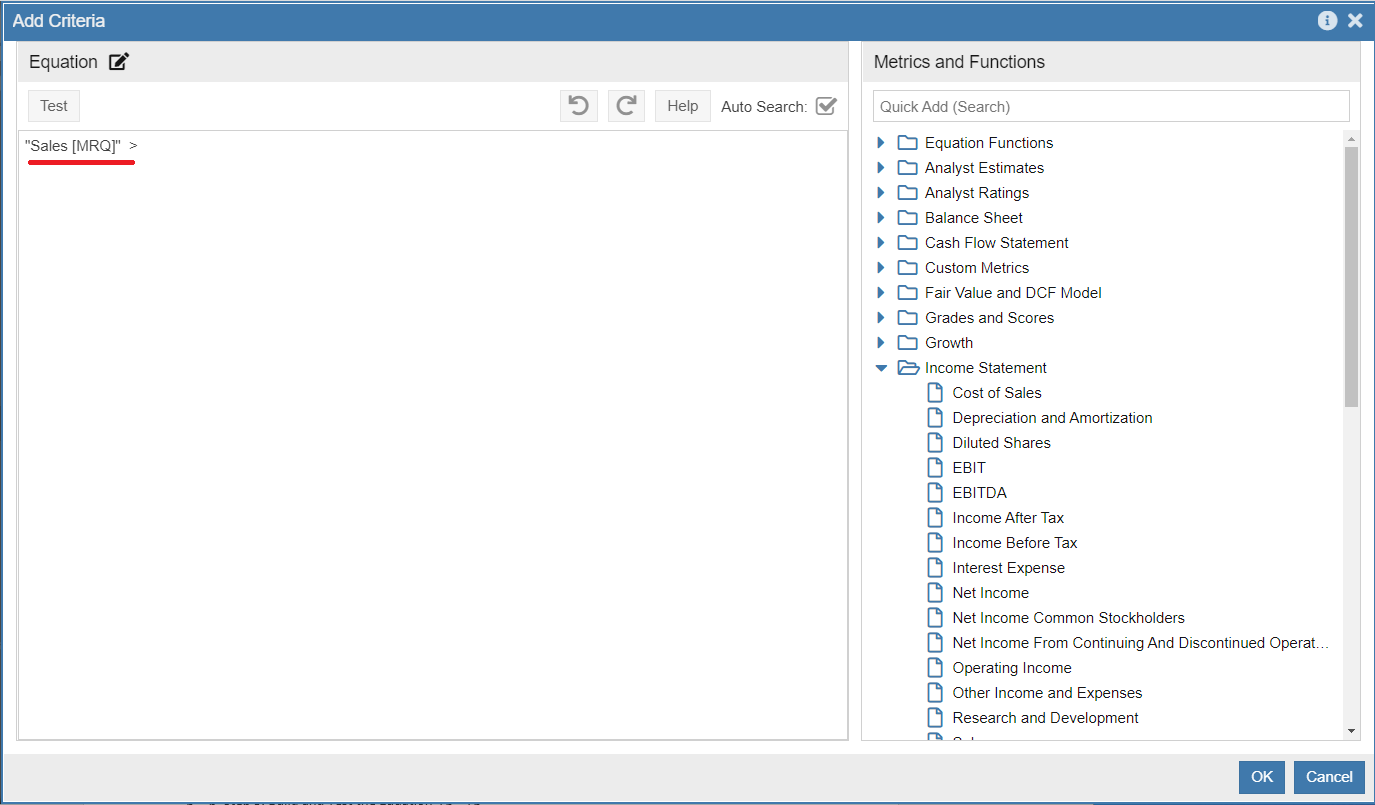Viewport: 1375px width, 805px height.
Task: Click the Research and Development document icon
Action: point(935,718)
